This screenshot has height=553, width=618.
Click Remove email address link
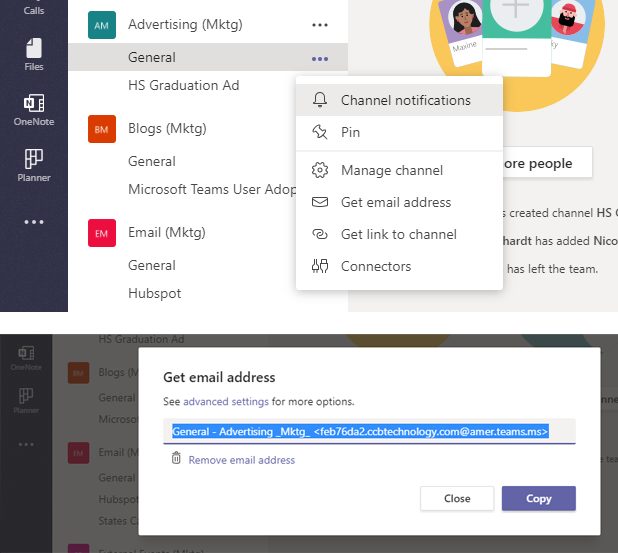[x=242, y=460]
